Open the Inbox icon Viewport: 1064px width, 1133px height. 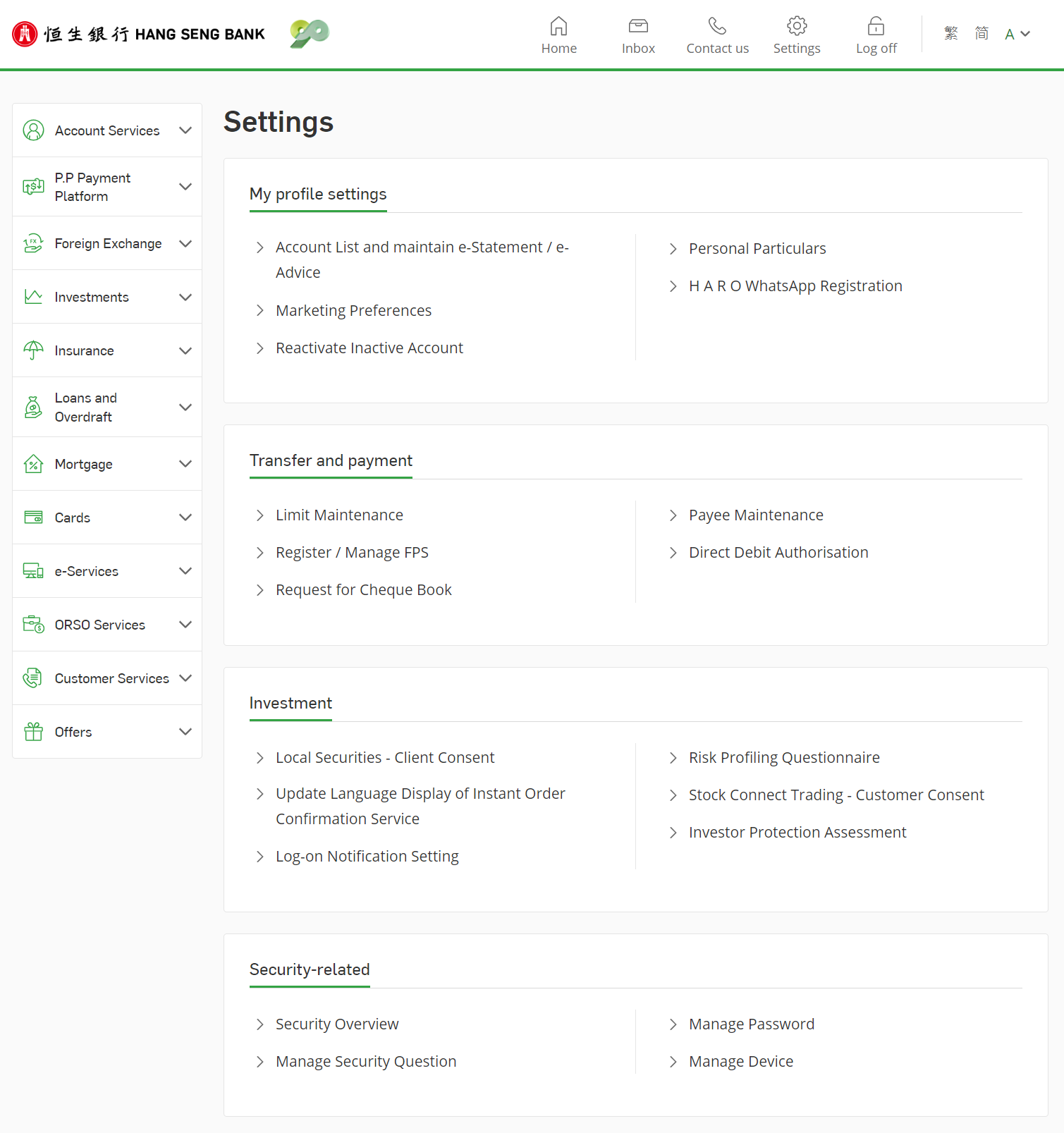pyautogui.click(x=638, y=26)
